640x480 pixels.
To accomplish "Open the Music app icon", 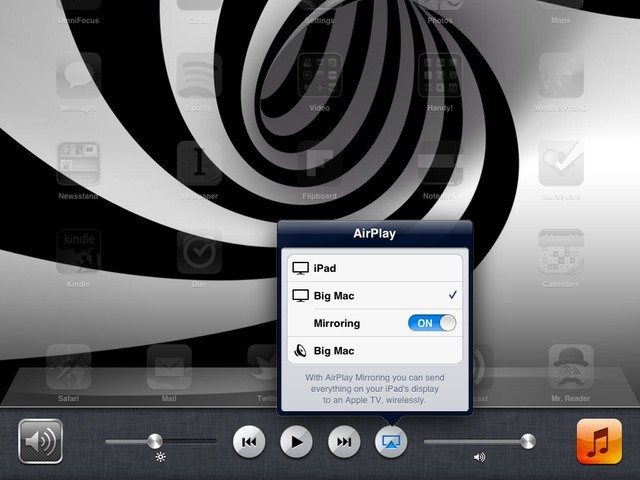I will click(599, 441).
